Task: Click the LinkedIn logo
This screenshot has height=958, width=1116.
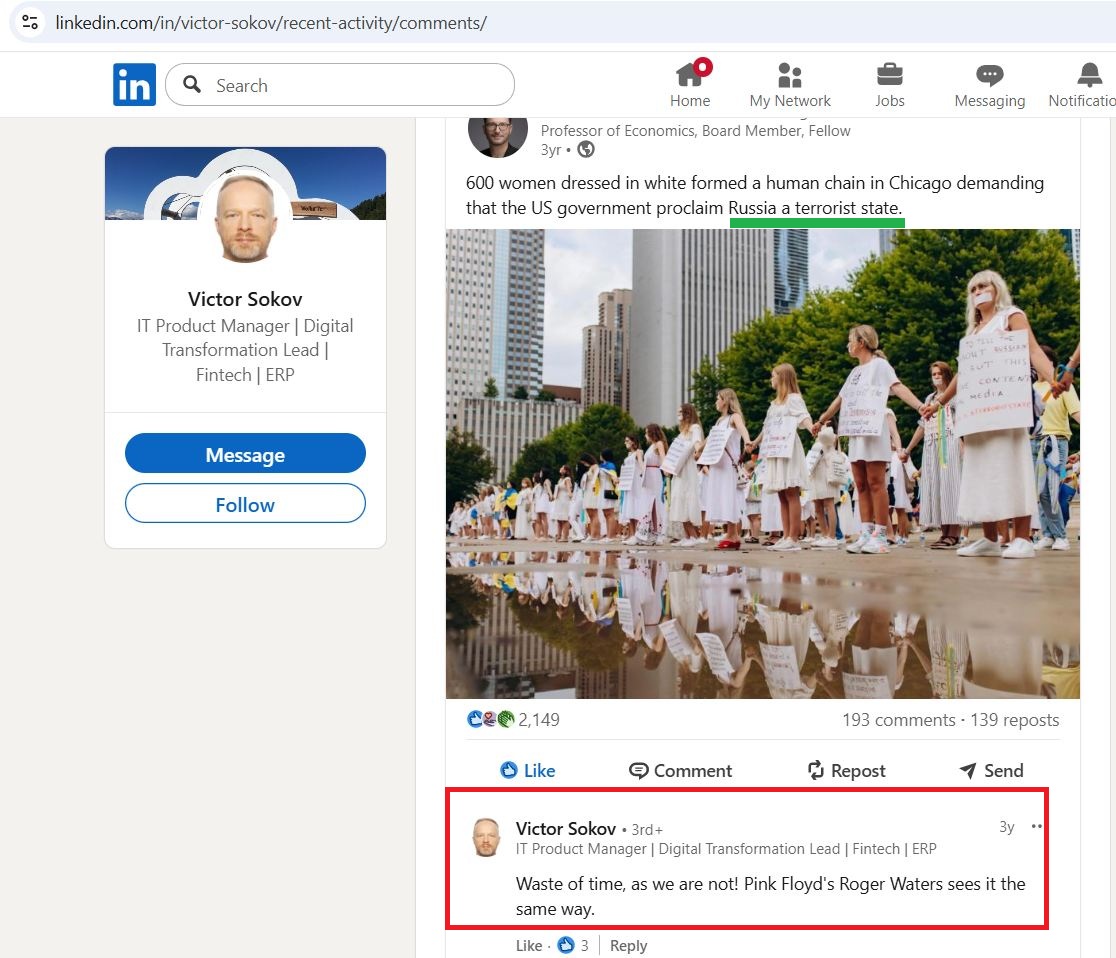Action: (x=134, y=84)
